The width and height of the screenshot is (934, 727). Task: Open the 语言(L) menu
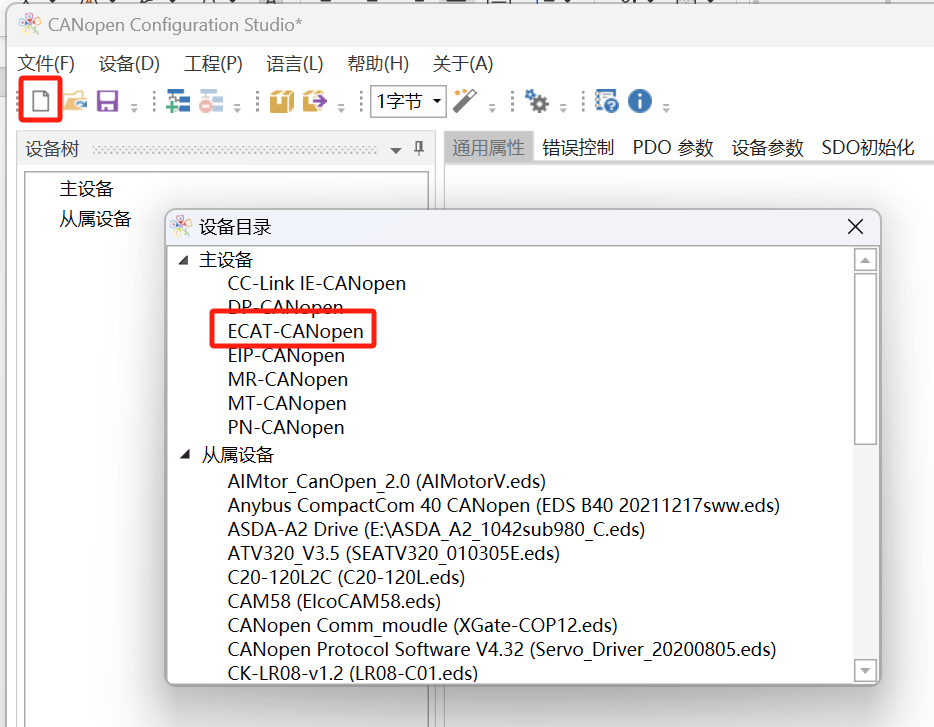coord(295,63)
